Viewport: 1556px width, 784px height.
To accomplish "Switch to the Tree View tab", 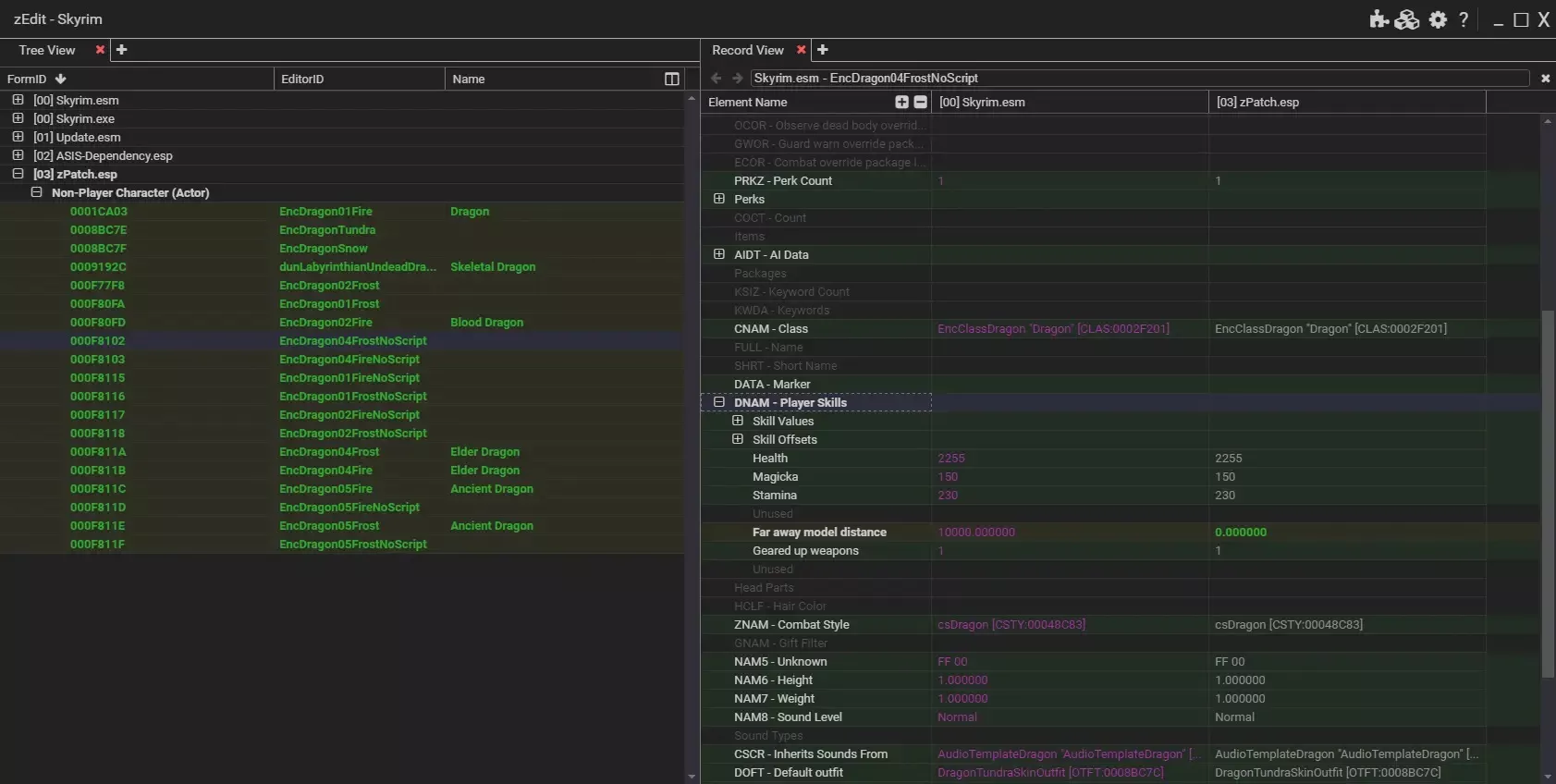I will (x=47, y=50).
